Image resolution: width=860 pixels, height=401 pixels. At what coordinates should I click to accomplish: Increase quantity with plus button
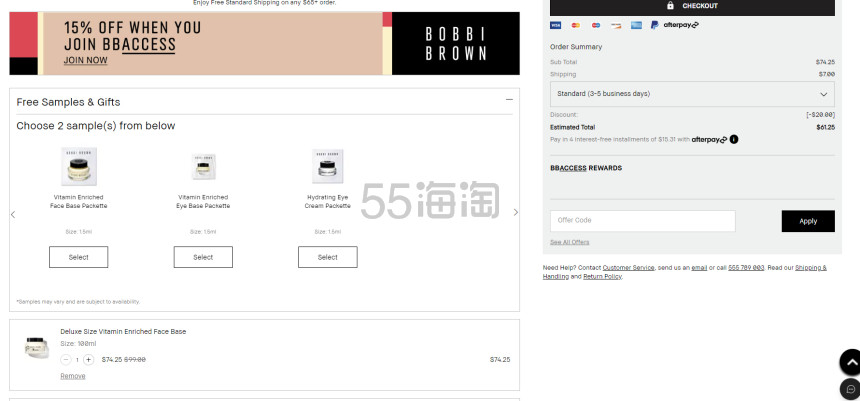pos(88,360)
